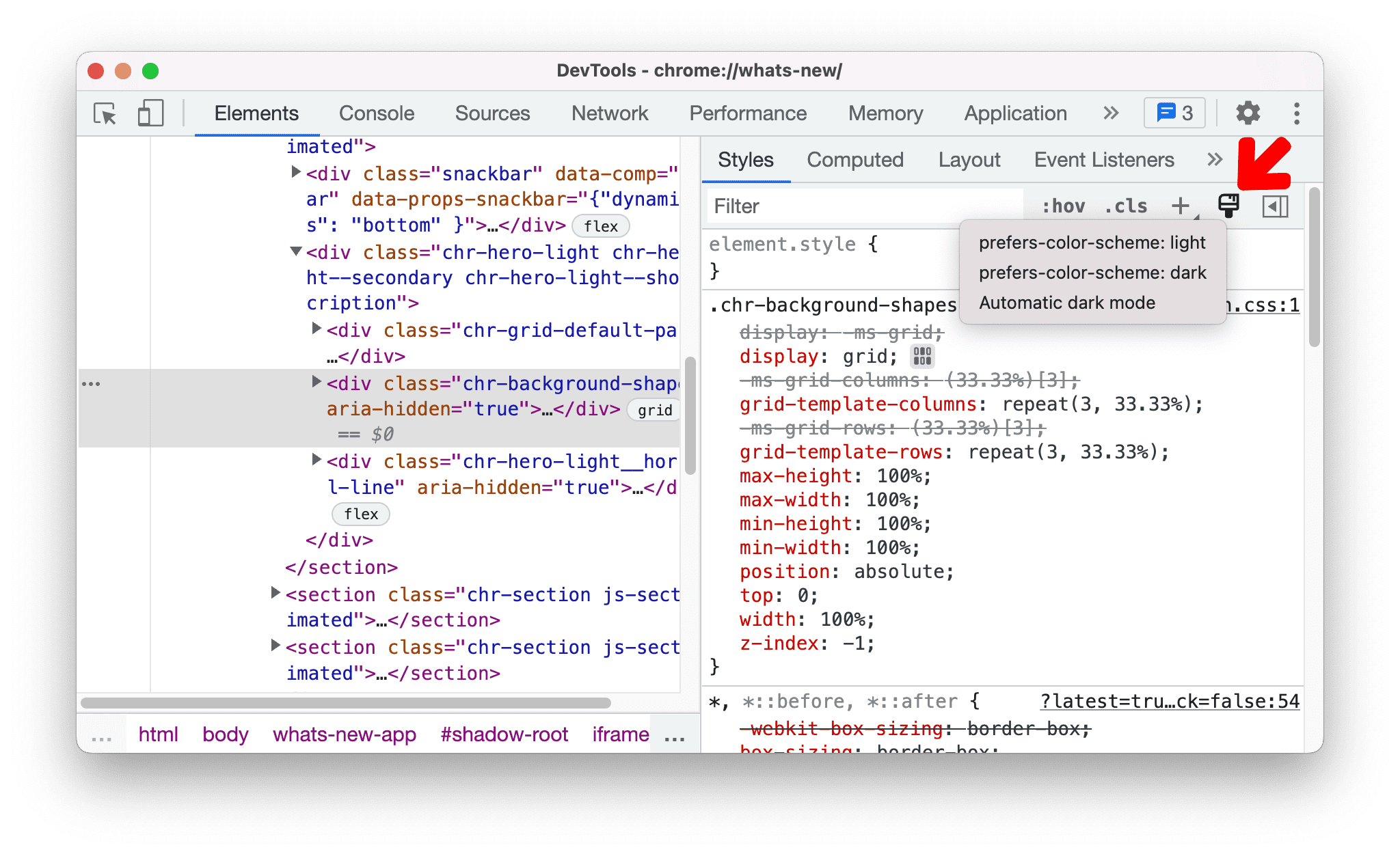Click the device toolbar toggle icon

click(x=146, y=113)
